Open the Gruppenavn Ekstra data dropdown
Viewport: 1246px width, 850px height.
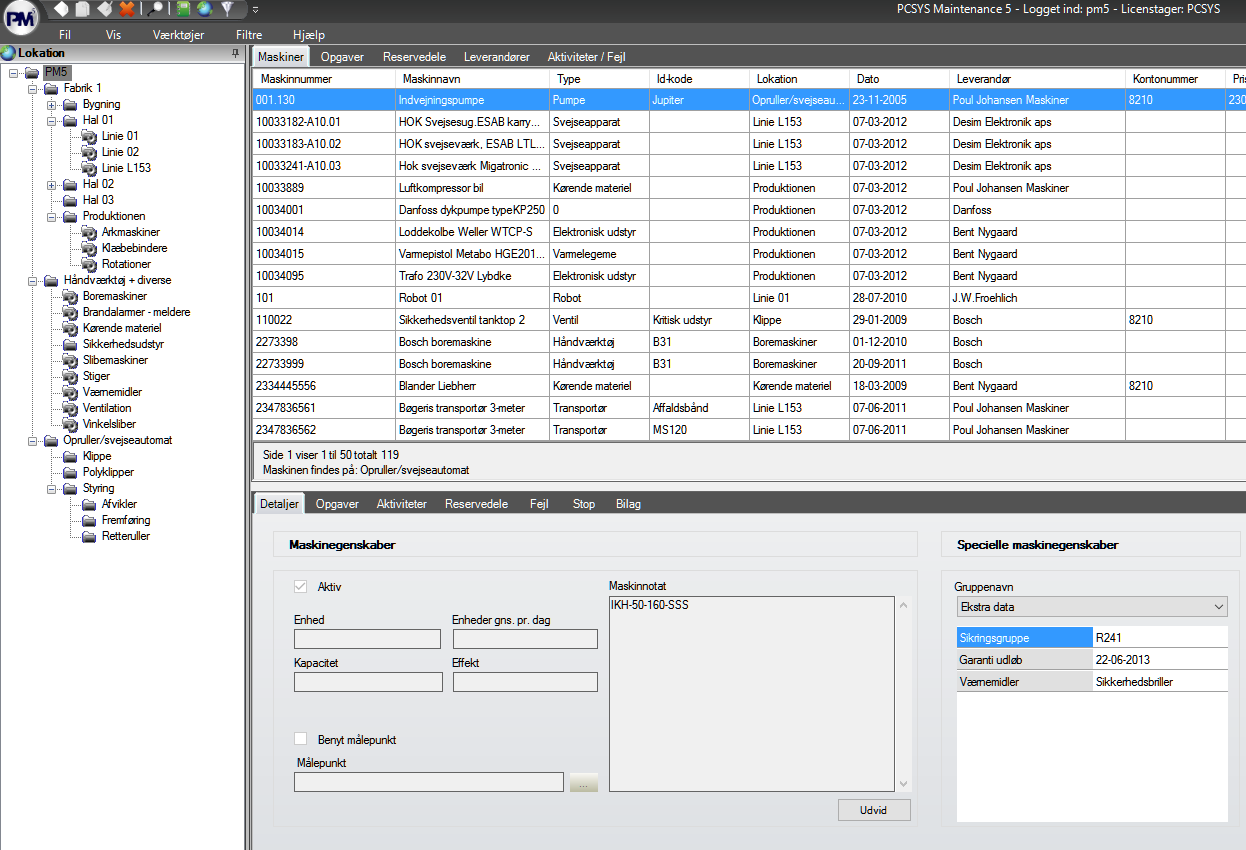point(1091,607)
